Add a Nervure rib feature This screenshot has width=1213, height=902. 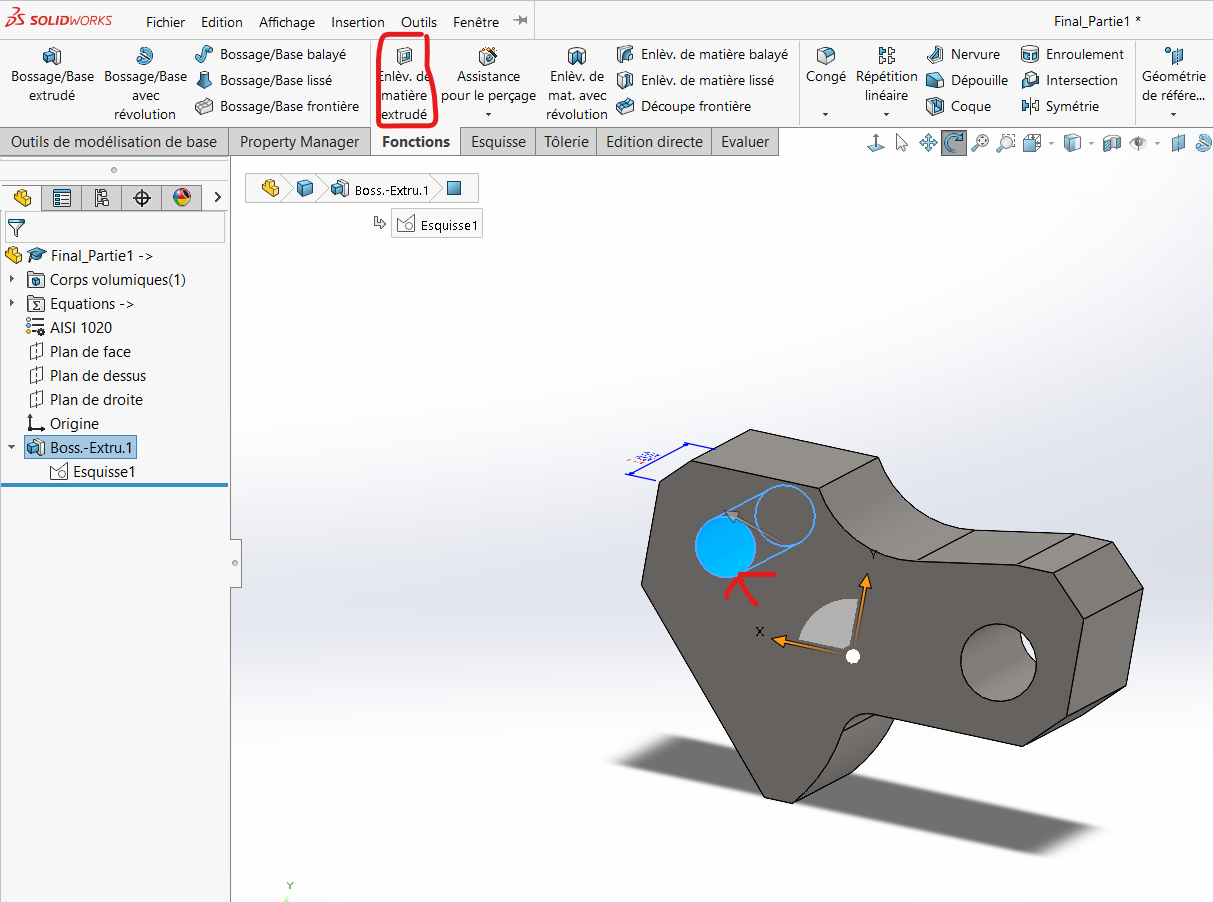963,54
